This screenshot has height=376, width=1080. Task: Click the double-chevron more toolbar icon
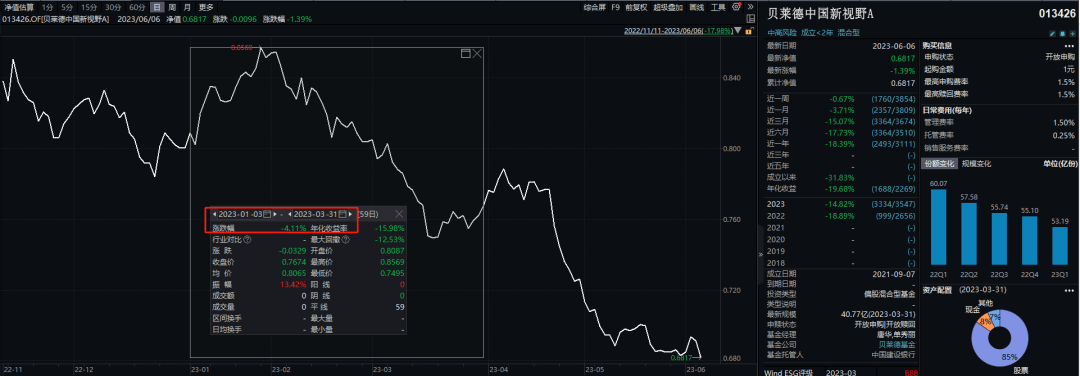coord(750,7)
